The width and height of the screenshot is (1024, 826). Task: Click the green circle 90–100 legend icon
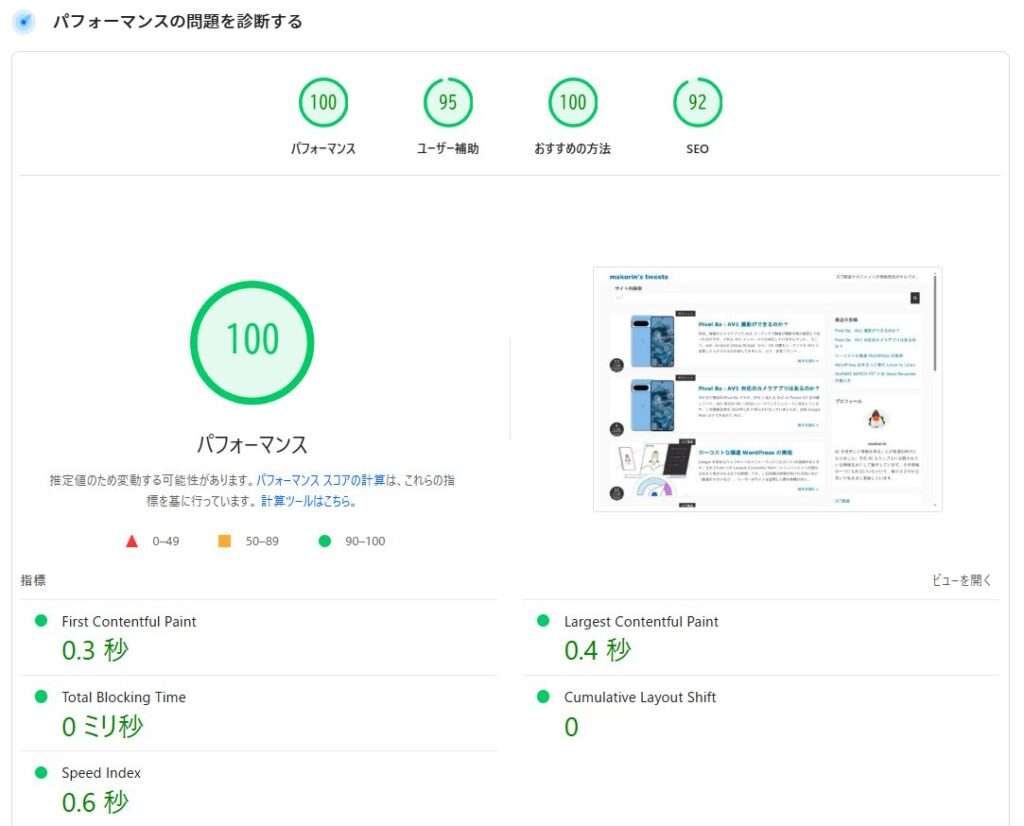coord(324,541)
